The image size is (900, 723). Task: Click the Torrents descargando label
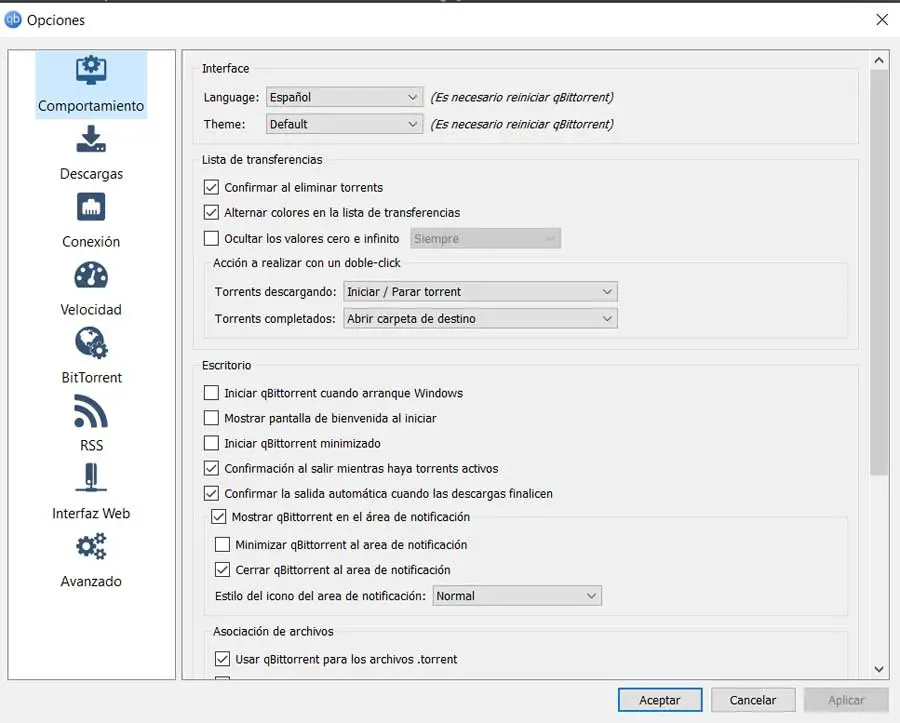click(275, 291)
